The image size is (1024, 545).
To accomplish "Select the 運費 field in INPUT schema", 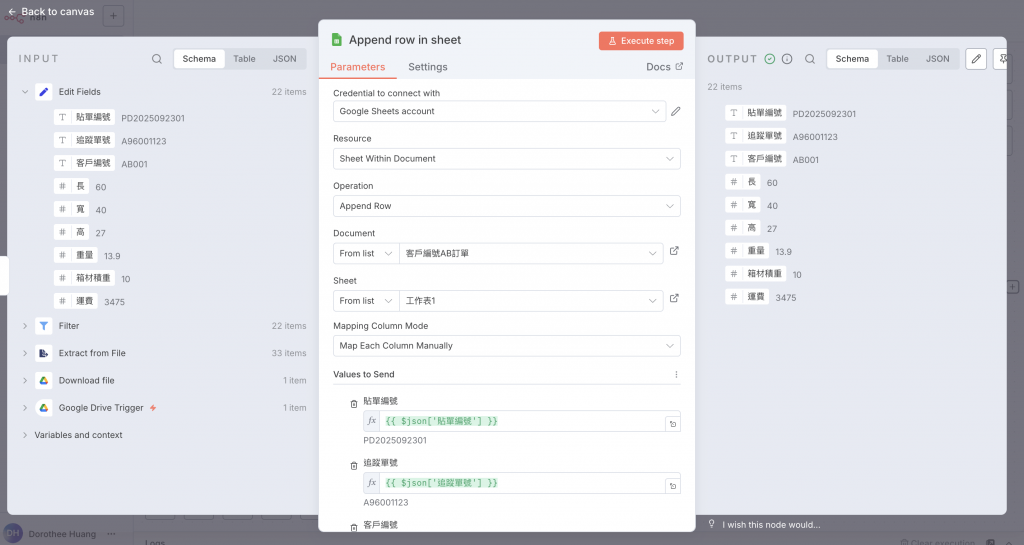I will [x=76, y=301].
